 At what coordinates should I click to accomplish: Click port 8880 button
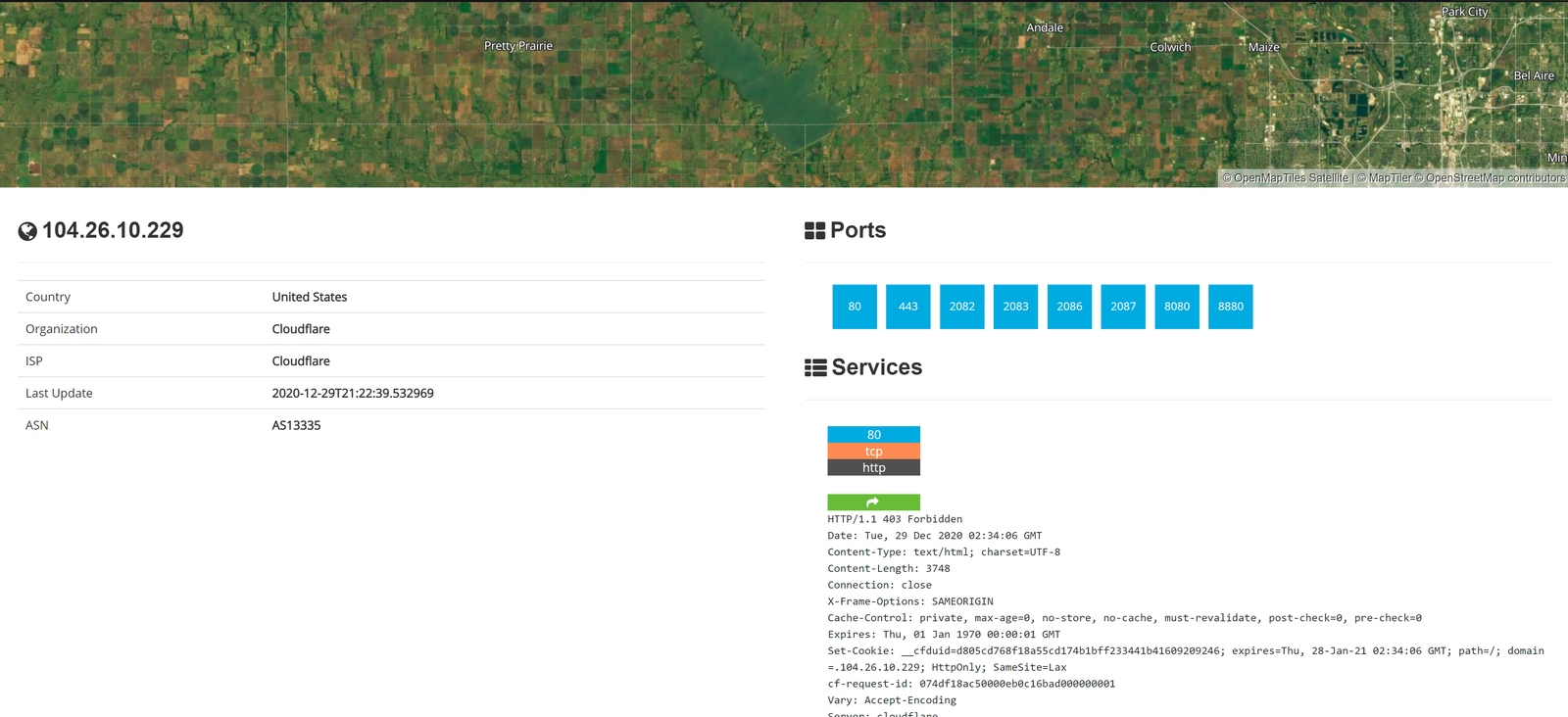click(1231, 307)
